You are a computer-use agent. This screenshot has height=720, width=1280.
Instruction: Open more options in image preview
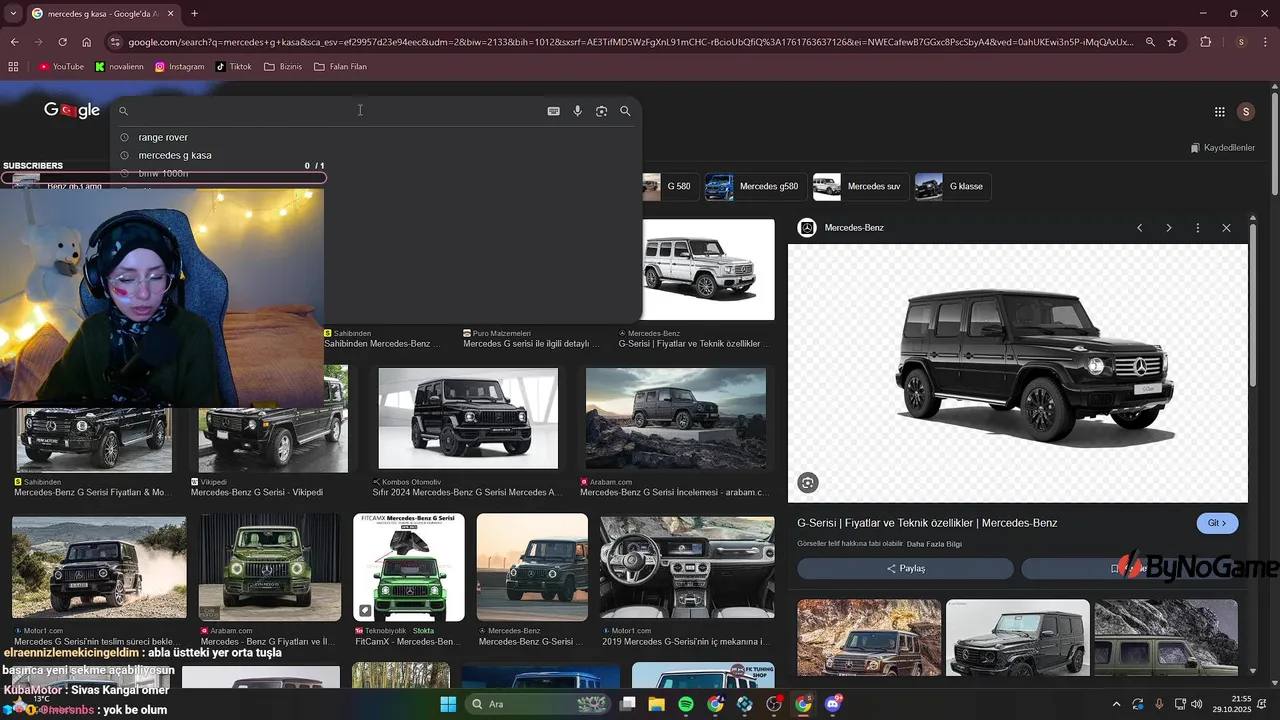coord(1197,228)
